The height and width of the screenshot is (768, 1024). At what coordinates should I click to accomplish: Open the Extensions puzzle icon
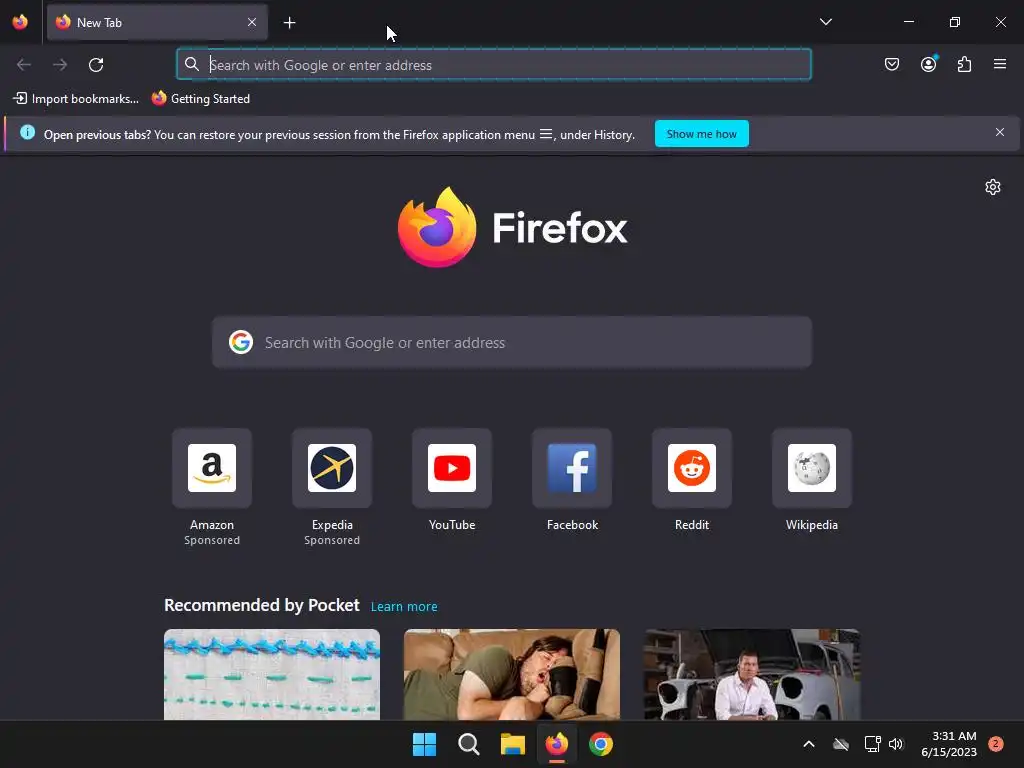pos(964,64)
